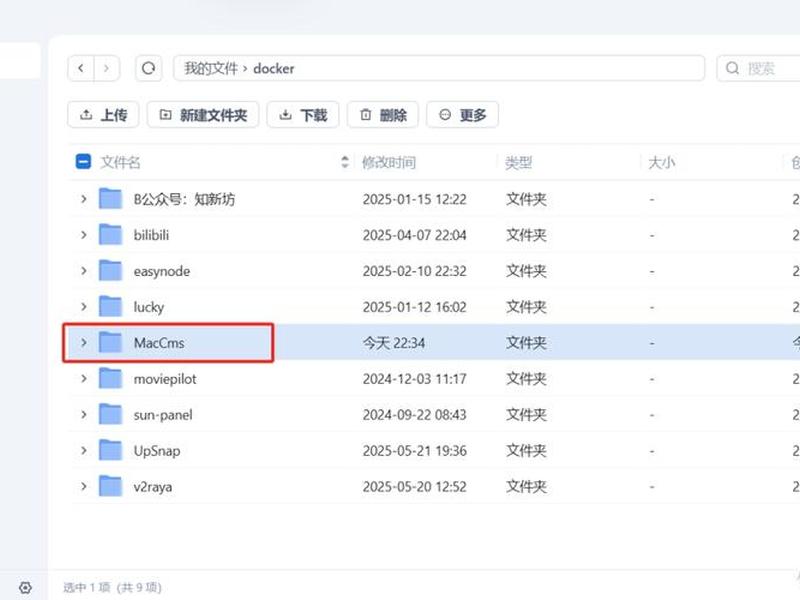Select the lucky folder name
Viewport: 800px width, 600px height.
[149, 307]
